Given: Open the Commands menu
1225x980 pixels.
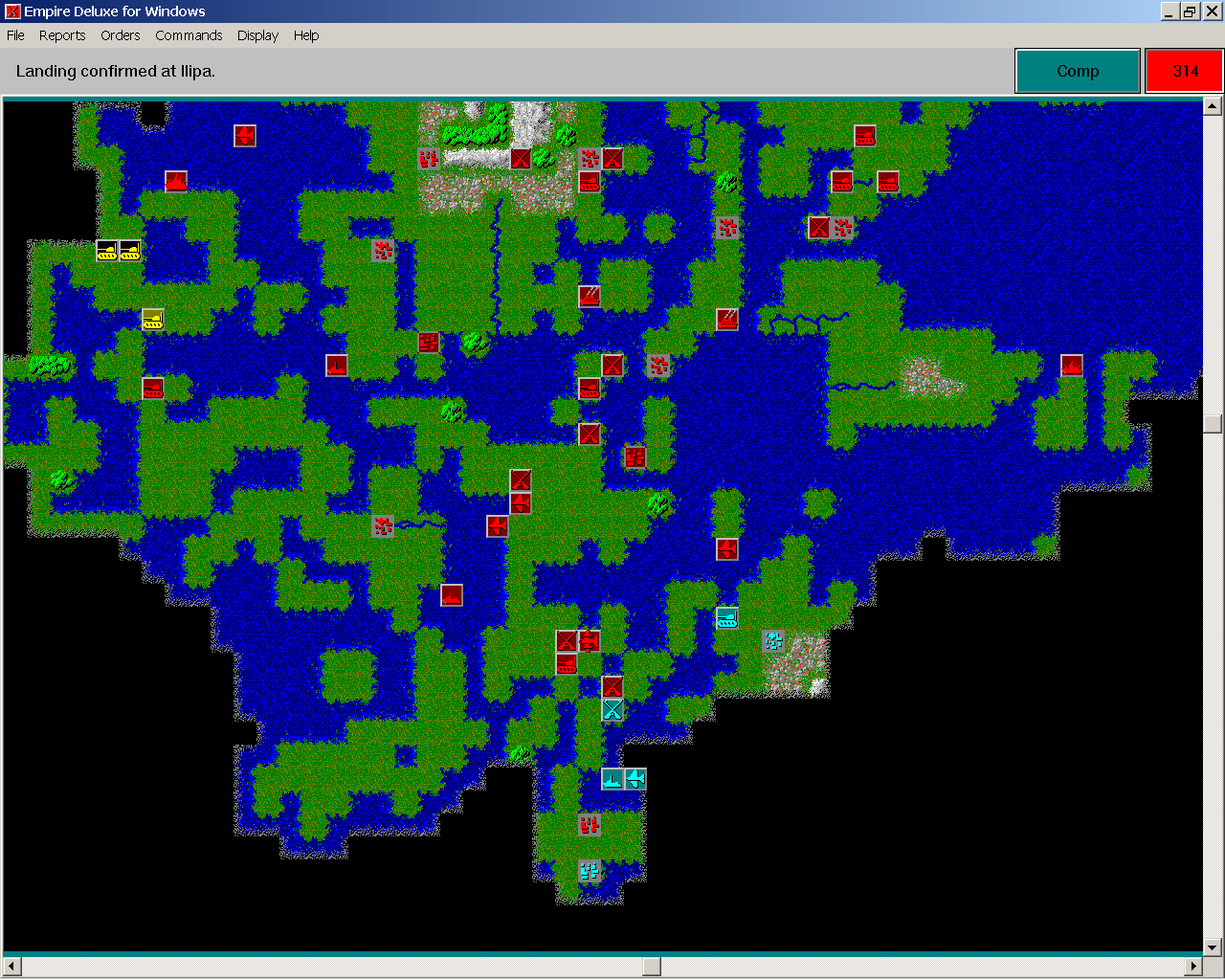Looking at the screenshot, I should (189, 35).
